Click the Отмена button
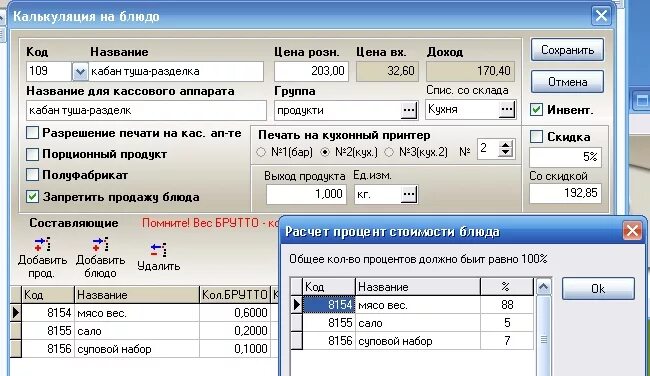This screenshot has height=376, width=650. 567,82
